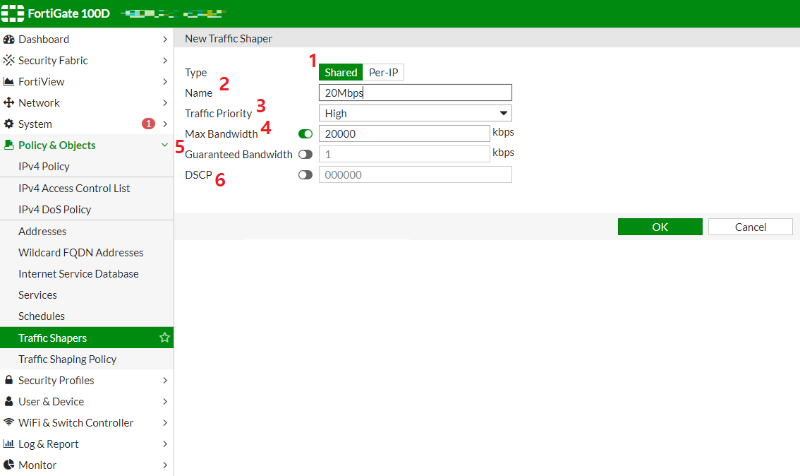Viewport: 800px width, 476px height.
Task: Click the FortiView chart icon
Action: [x=9, y=82]
